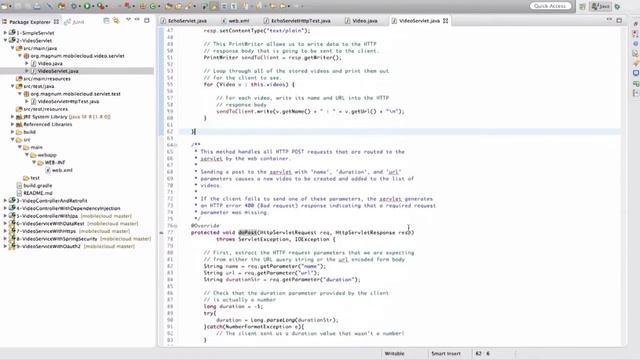Expand the 1-SimpleServlet project
The width and height of the screenshot is (640, 360).
[5, 33]
